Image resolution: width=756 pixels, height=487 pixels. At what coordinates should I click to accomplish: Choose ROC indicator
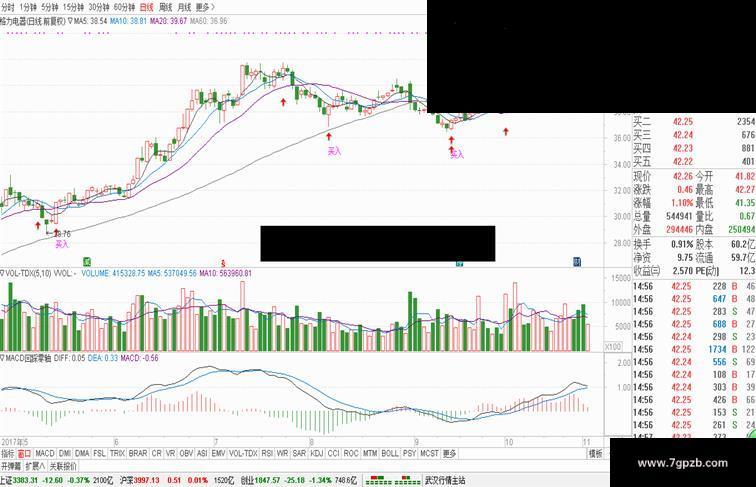click(351, 454)
